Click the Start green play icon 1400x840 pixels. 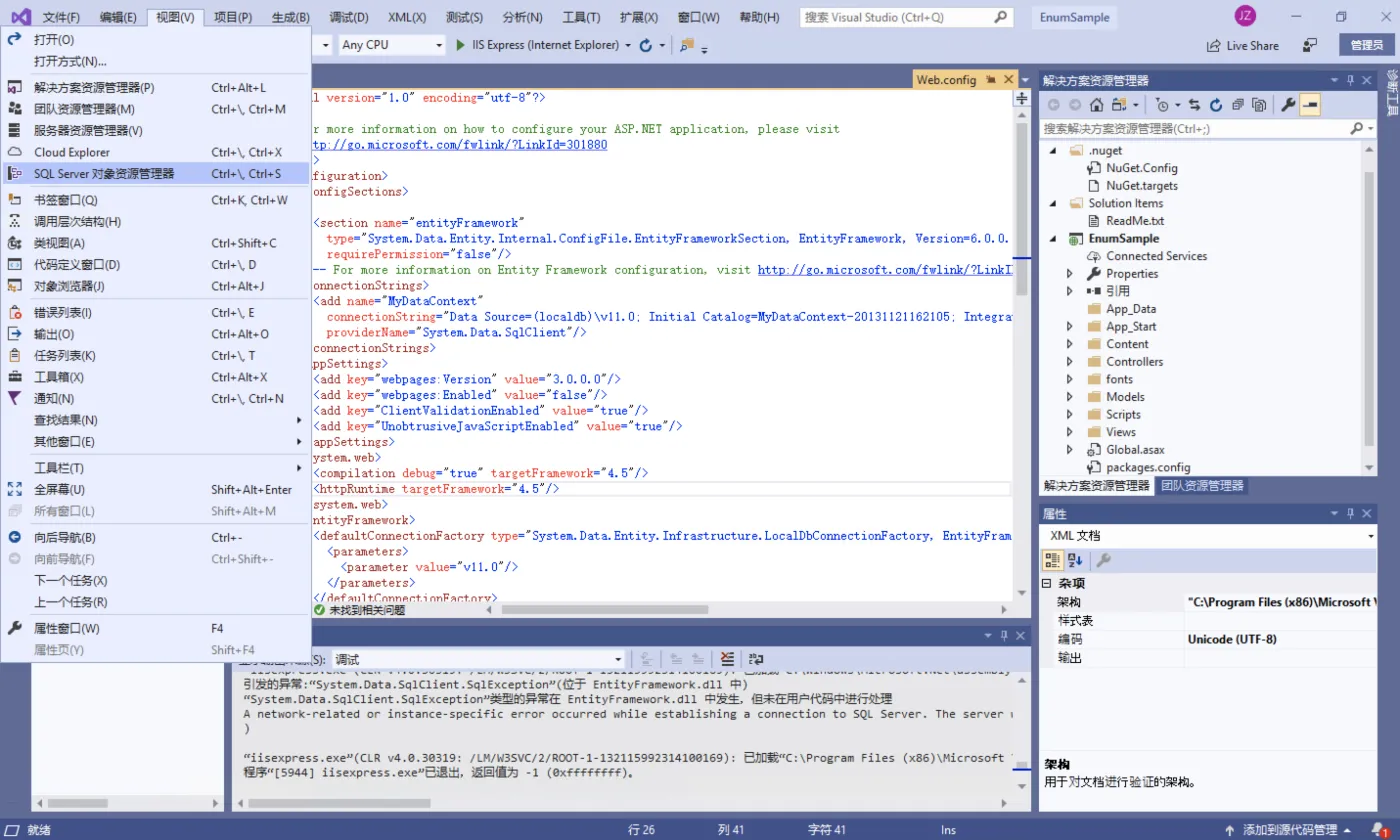(x=460, y=45)
